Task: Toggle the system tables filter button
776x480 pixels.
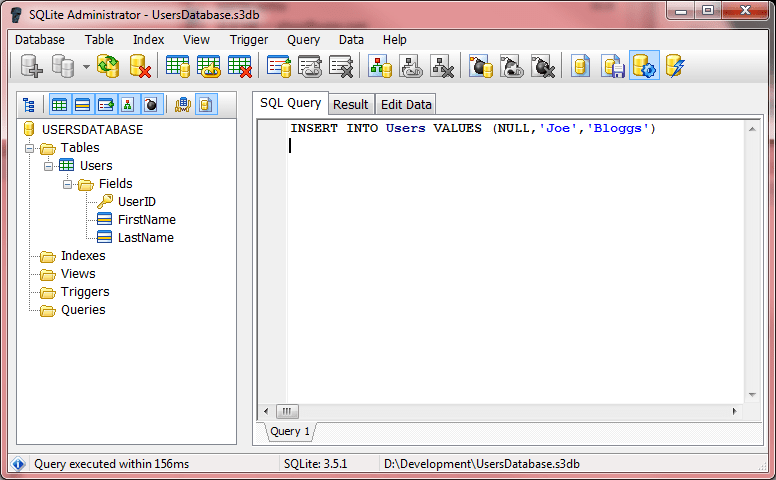Action: click(183, 104)
